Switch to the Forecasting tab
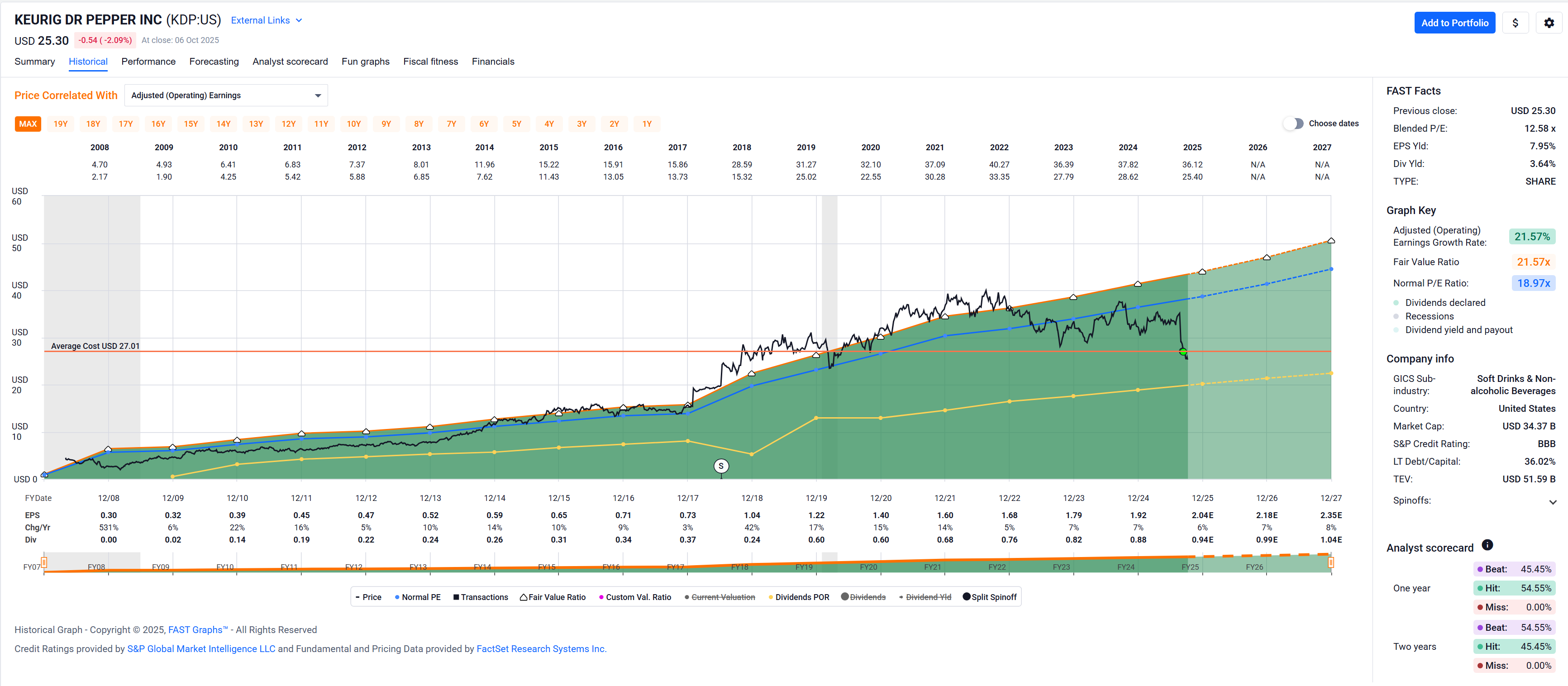The image size is (1568, 686). click(x=214, y=62)
